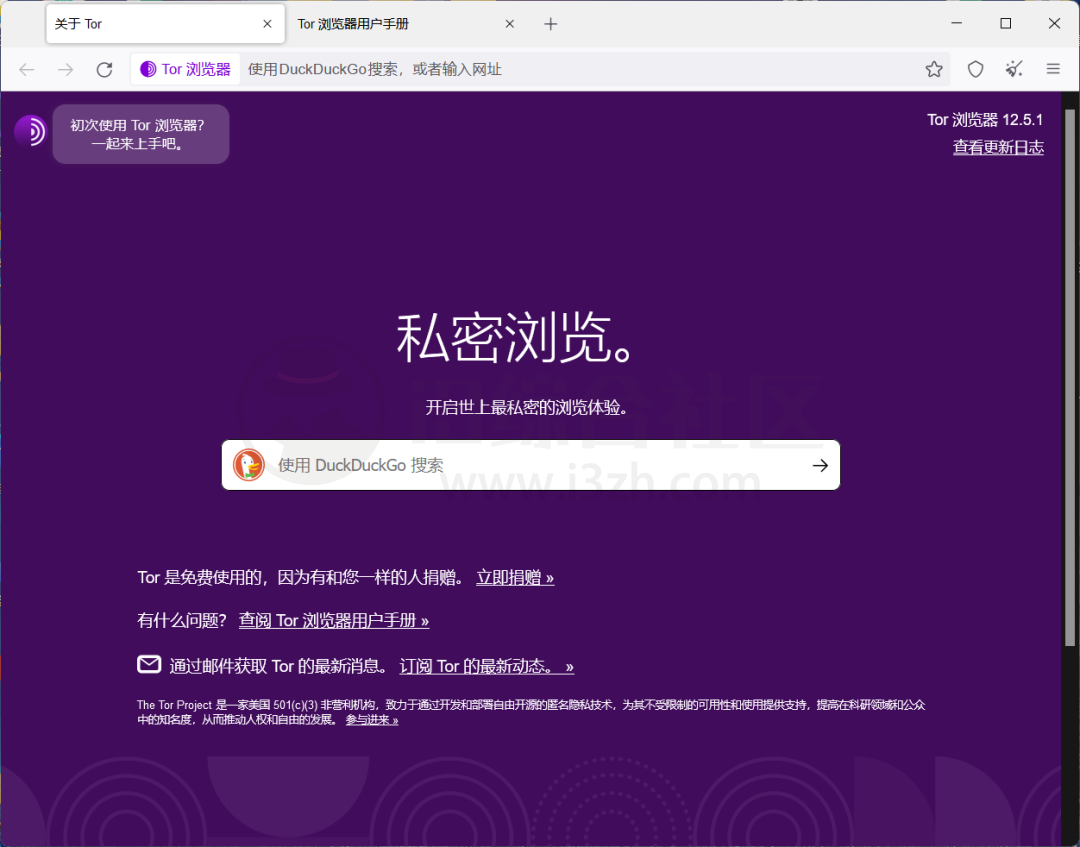Switch to Tor 浏览器用户手册 tab

406,24
